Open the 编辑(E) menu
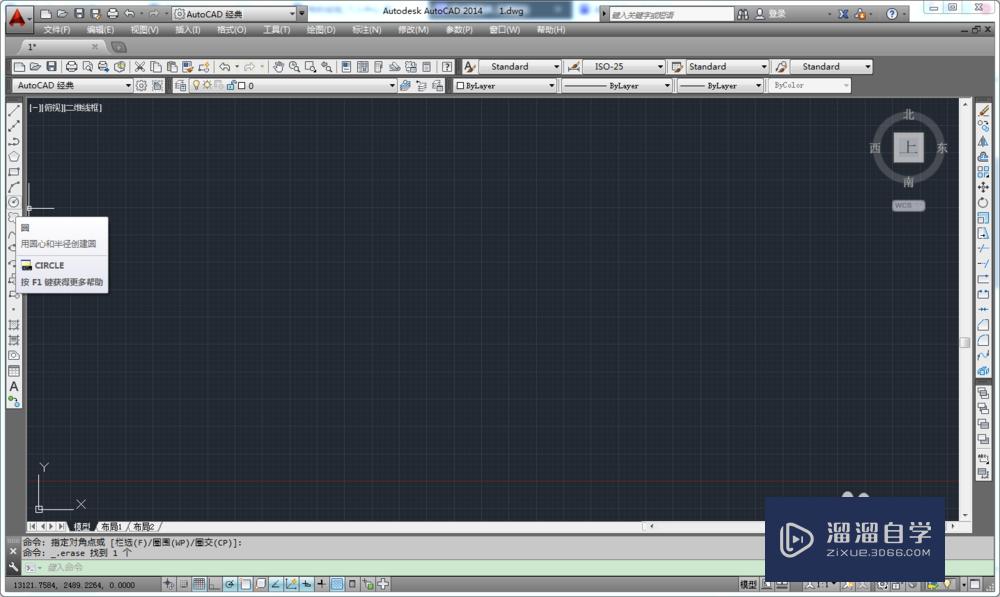 tap(100, 30)
